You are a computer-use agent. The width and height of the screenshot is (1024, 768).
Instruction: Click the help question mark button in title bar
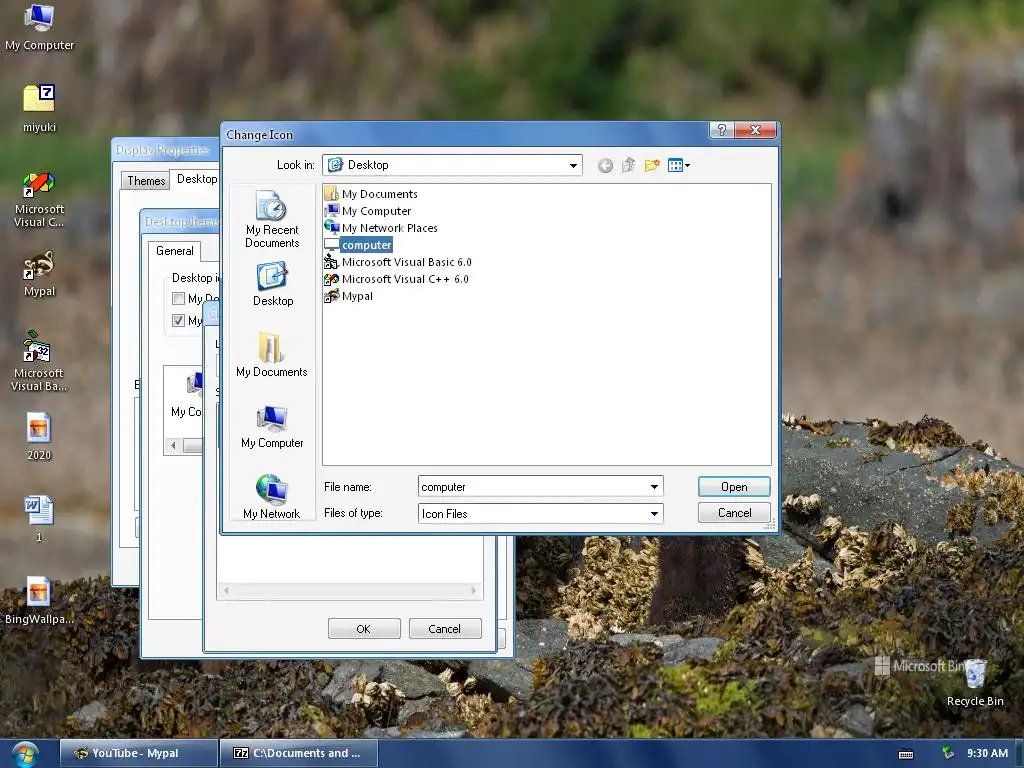point(722,130)
